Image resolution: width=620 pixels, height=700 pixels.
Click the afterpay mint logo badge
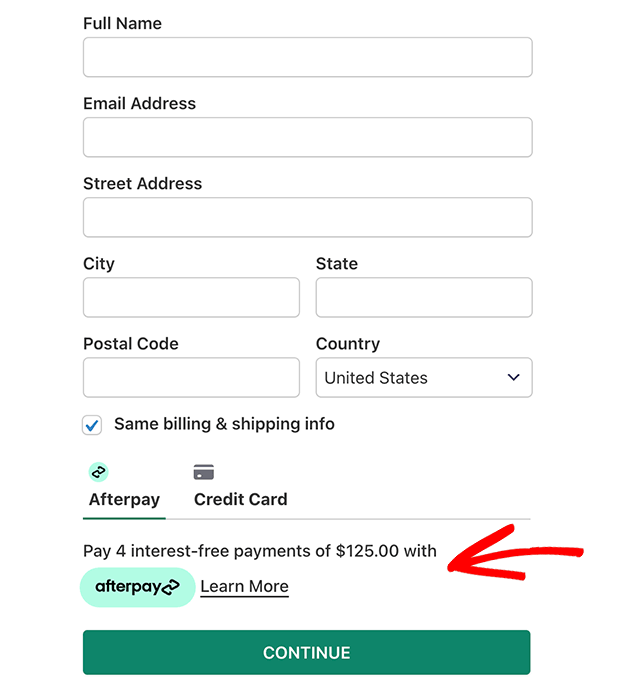coord(137,587)
